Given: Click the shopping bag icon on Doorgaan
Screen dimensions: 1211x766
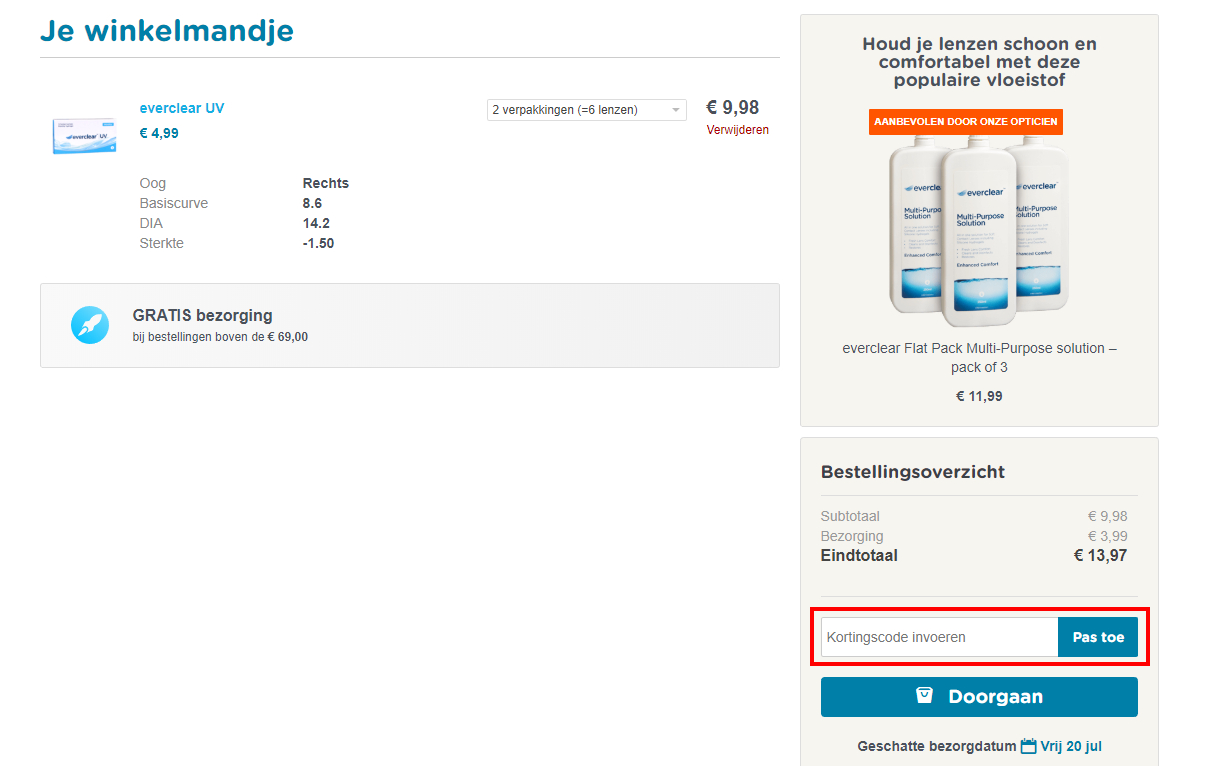Looking at the screenshot, I should (x=925, y=696).
